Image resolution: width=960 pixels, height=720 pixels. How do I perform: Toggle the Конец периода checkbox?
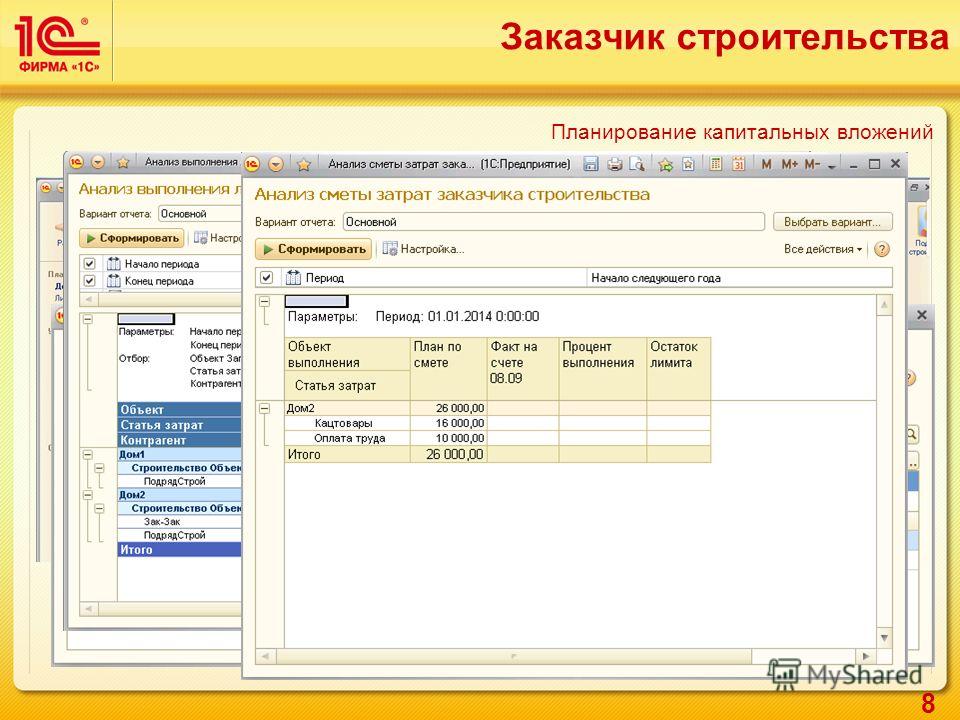pyautogui.click(x=89, y=281)
